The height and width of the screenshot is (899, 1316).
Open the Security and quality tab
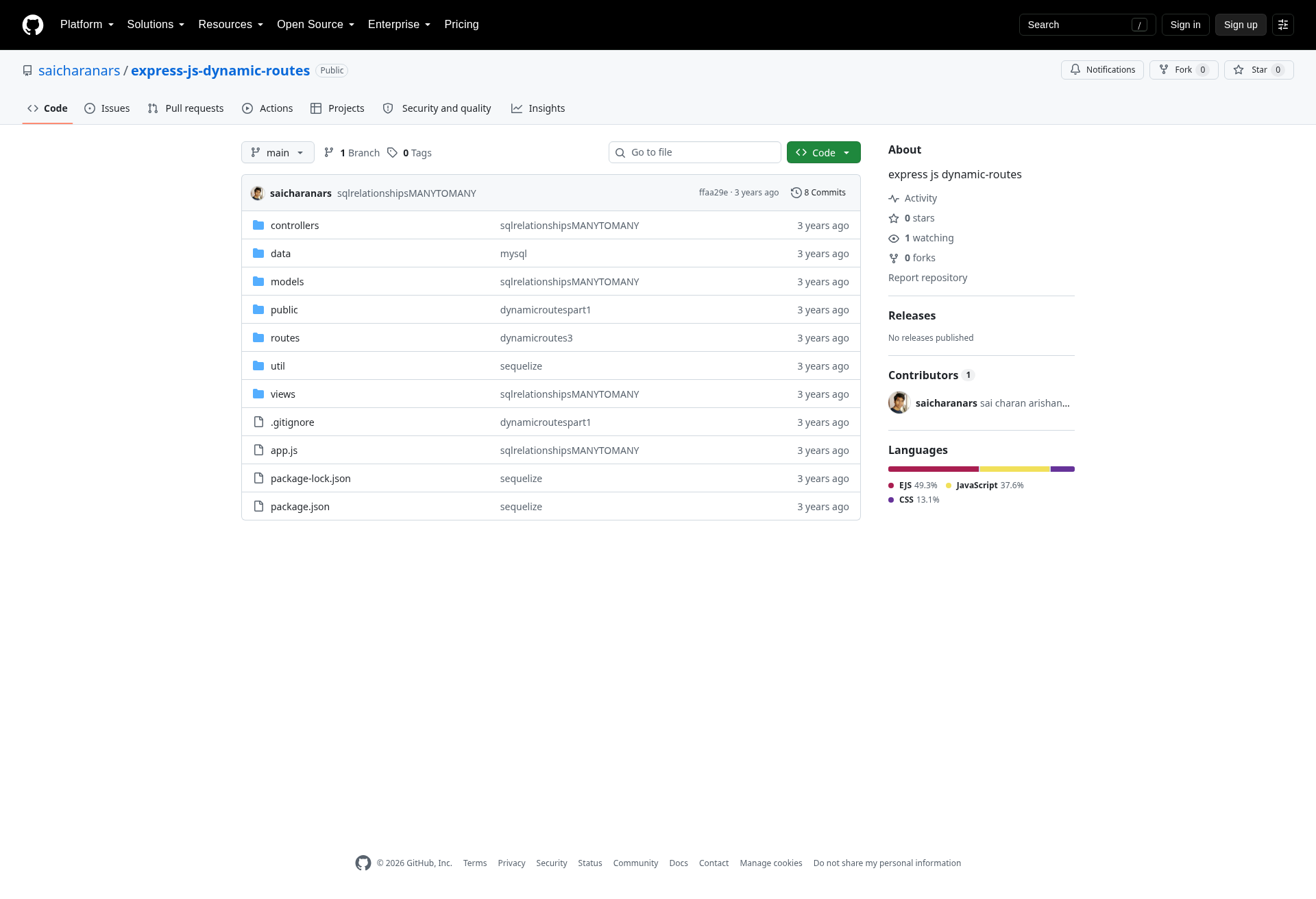click(437, 108)
